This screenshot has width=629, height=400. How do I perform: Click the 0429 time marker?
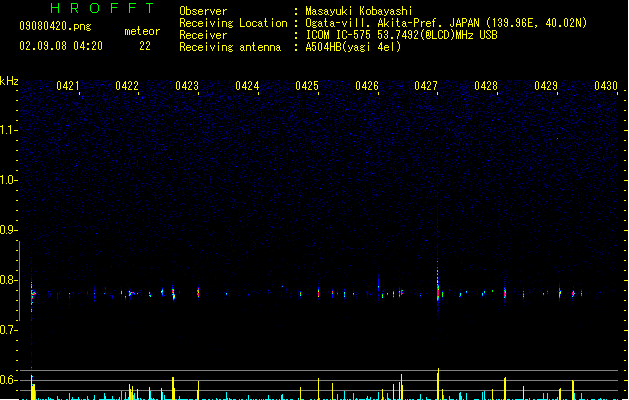[546, 86]
